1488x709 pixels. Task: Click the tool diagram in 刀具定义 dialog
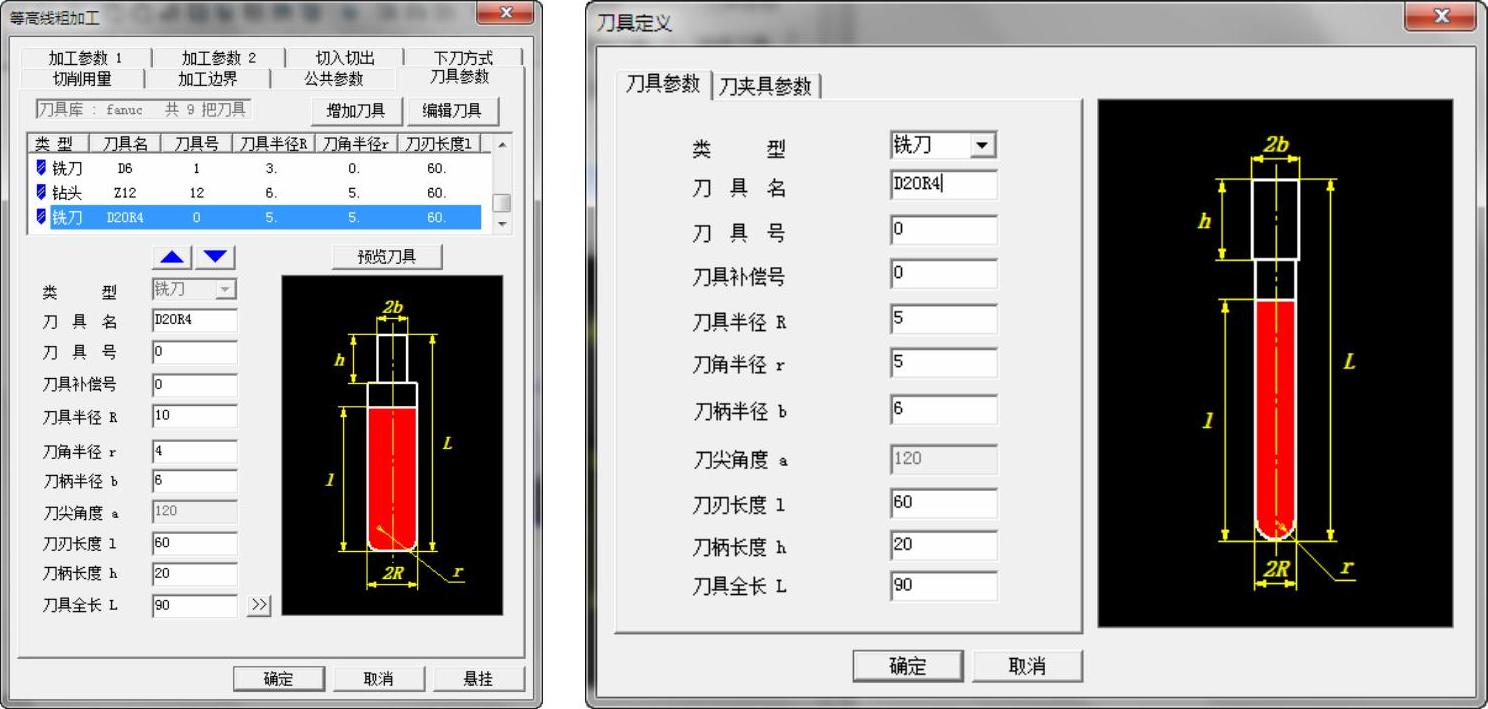(1275, 363)
